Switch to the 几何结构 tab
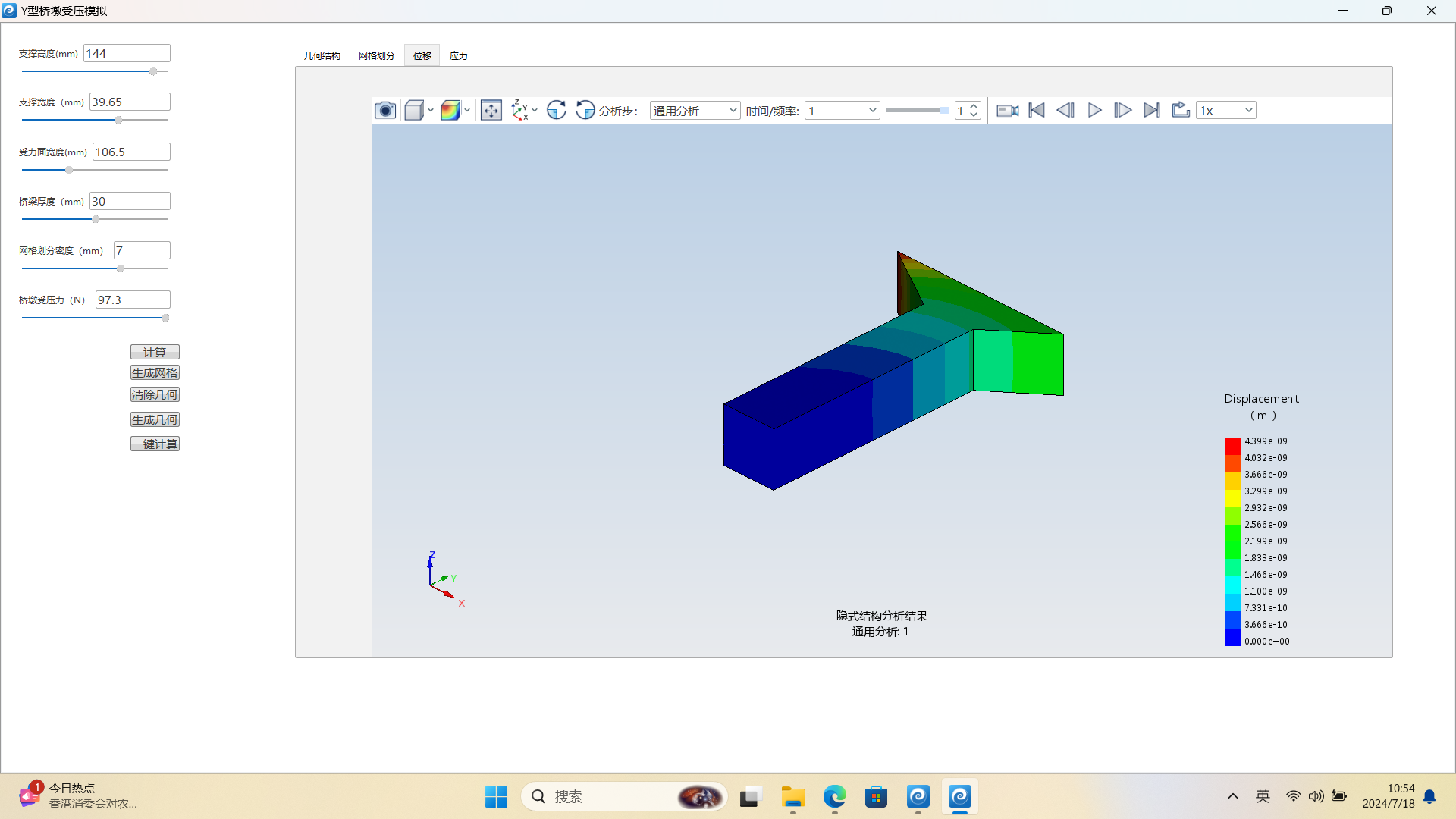This screenshot has width=1456, height=819. pyautogui.click(x=322, y=56)
